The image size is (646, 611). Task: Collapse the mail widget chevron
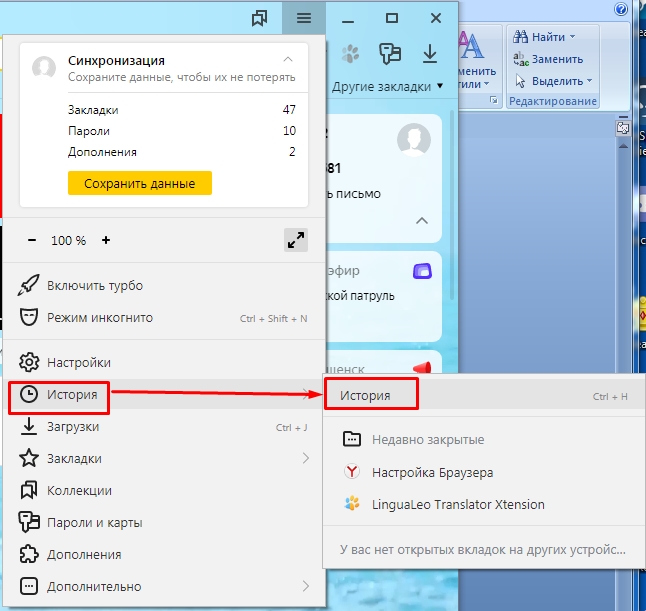421,221
